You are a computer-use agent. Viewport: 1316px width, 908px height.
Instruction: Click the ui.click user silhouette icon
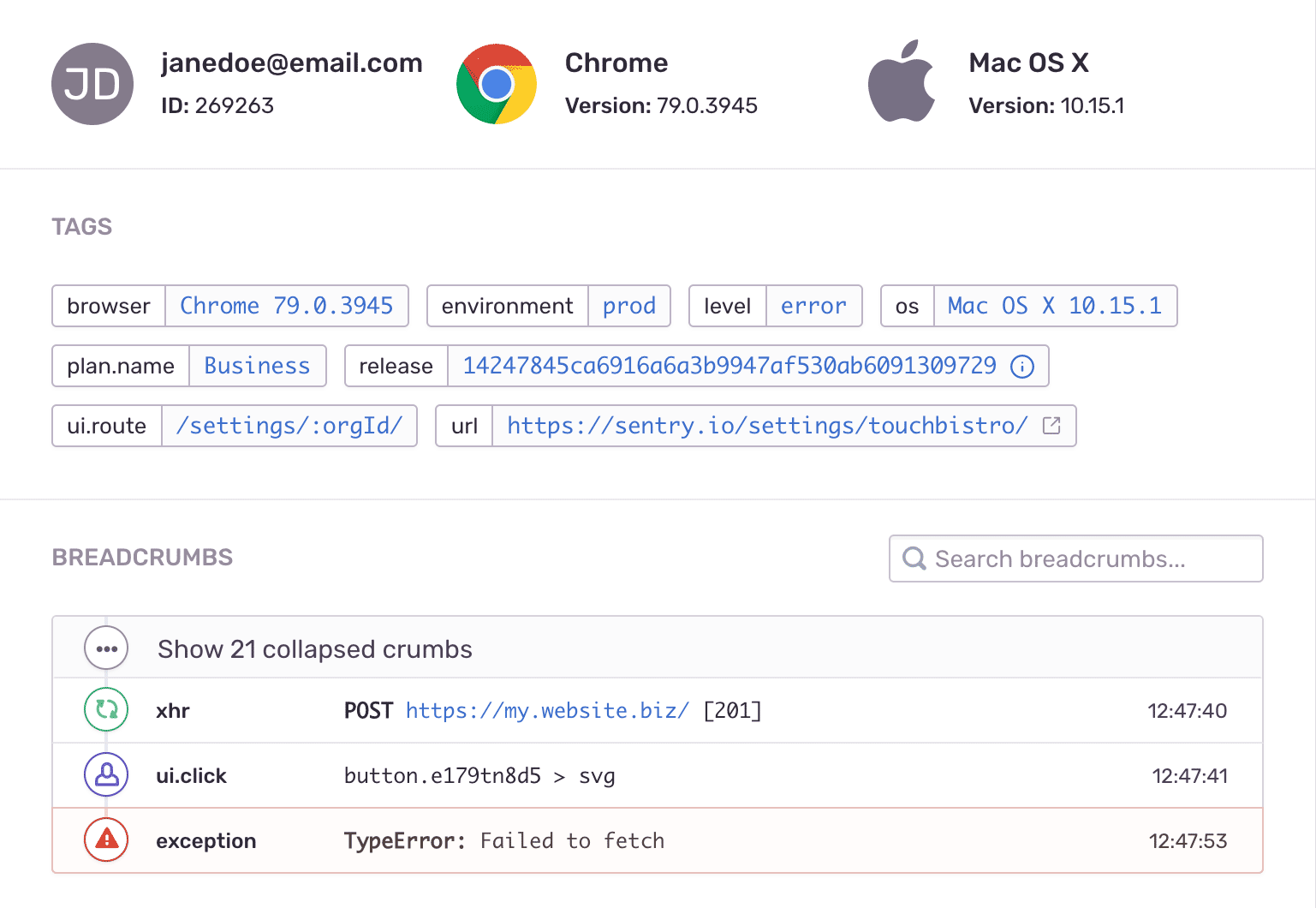[105, 775]
